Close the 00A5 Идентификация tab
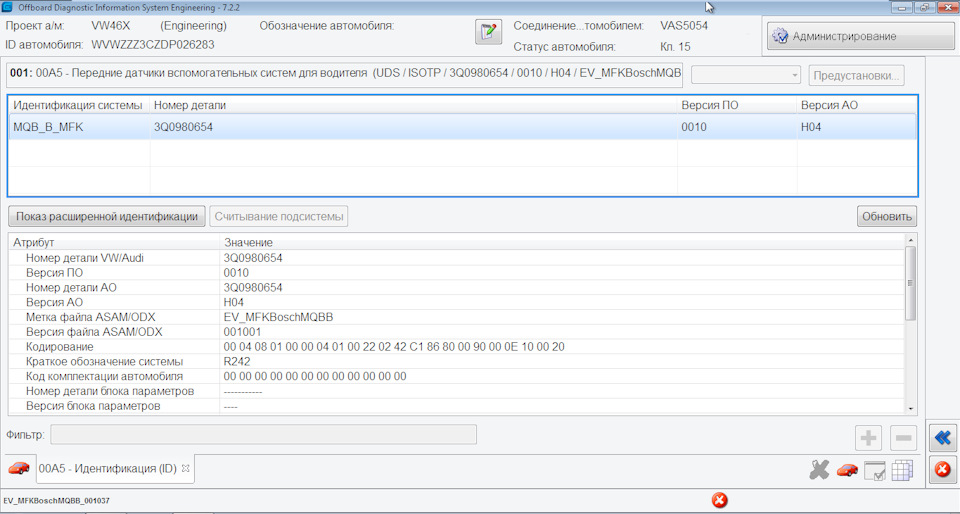This screenshot has width=960, height=514. click(x=186, y=469)
